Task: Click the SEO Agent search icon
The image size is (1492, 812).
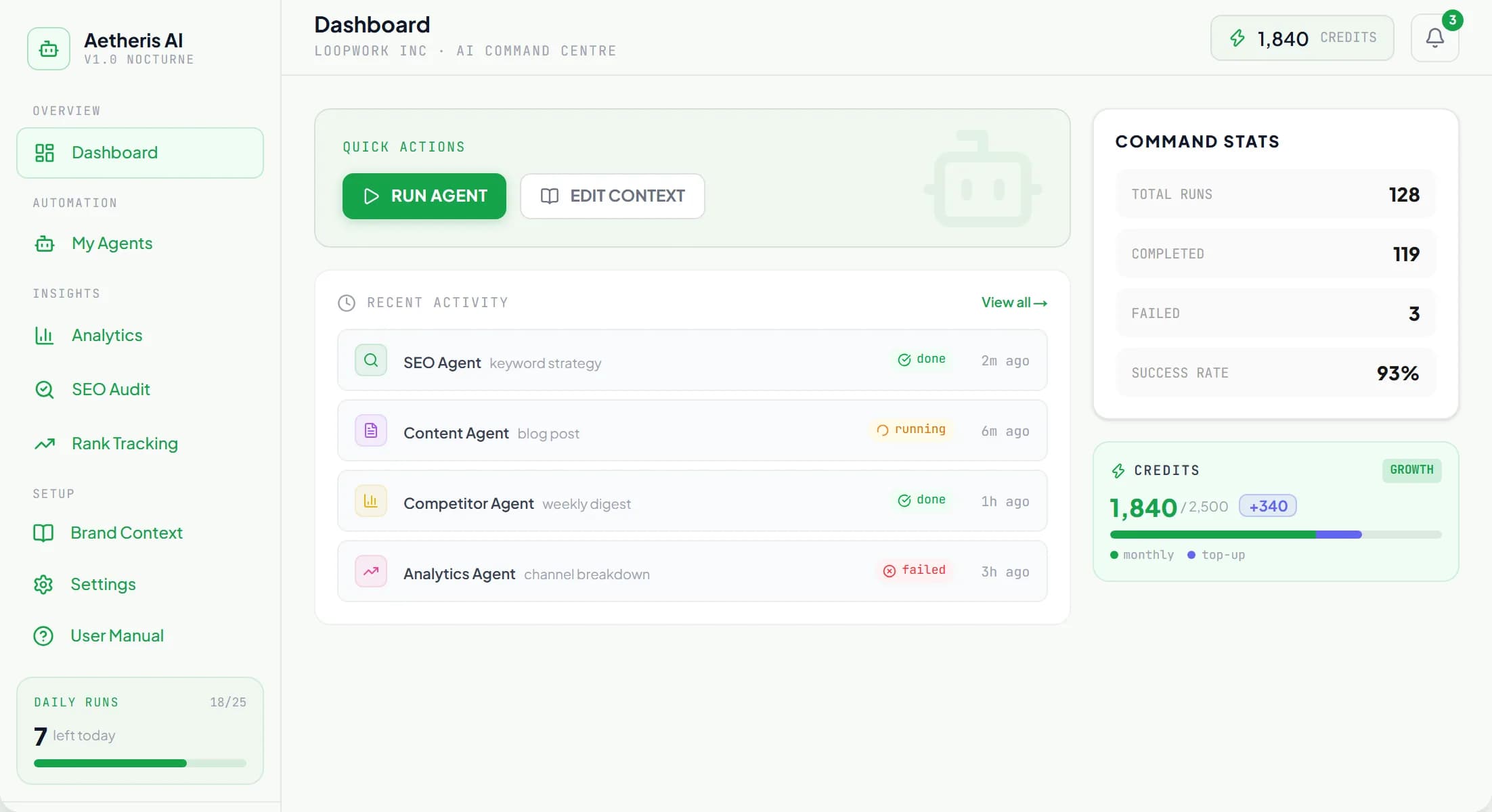Action: click(371, 360)
